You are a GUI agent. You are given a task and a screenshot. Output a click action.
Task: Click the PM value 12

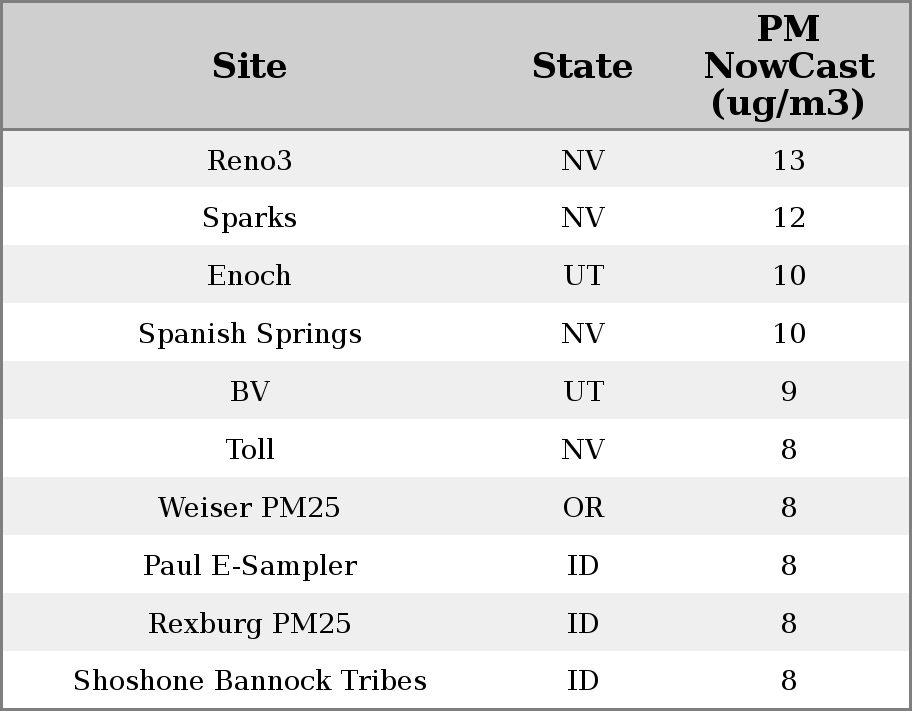click(788, 218)
